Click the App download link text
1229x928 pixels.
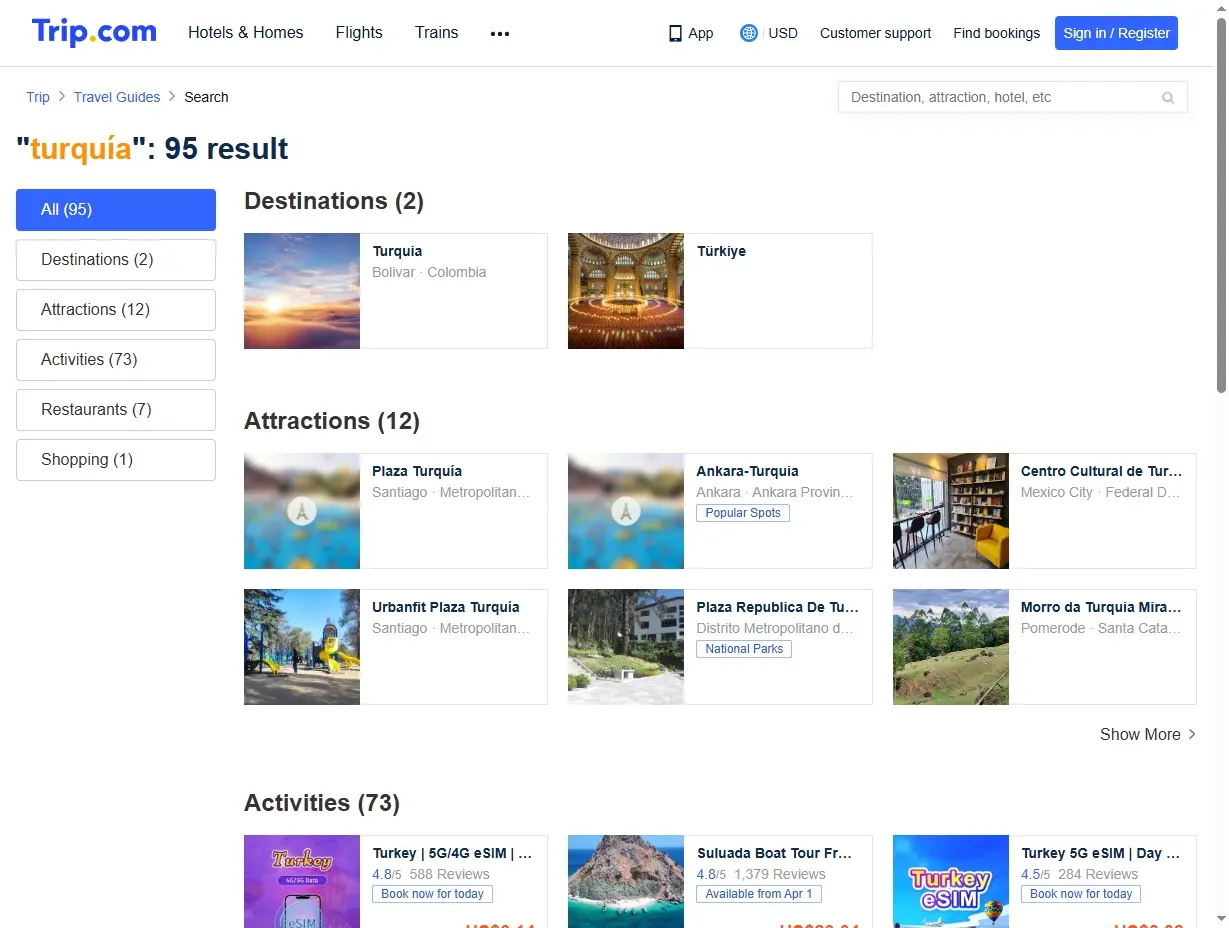(701, 33)
